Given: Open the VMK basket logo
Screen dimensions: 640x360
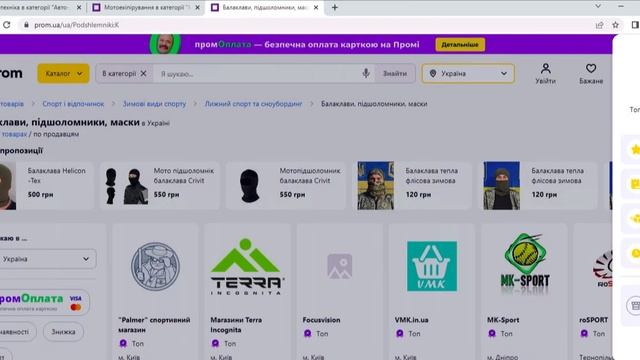Looking at the screenshot, I should point(432,266).
